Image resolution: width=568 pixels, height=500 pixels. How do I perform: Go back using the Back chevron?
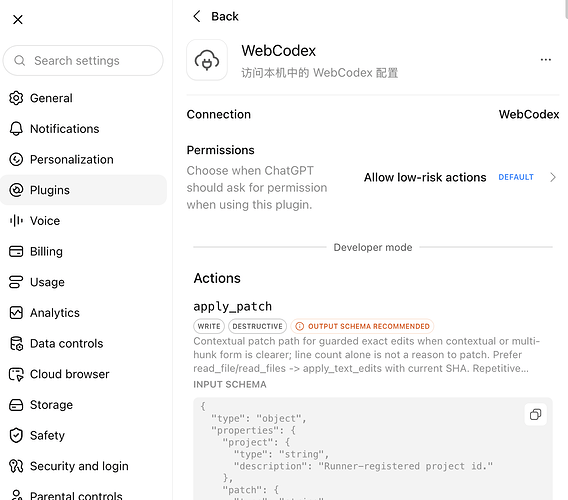tap(197, 16)
